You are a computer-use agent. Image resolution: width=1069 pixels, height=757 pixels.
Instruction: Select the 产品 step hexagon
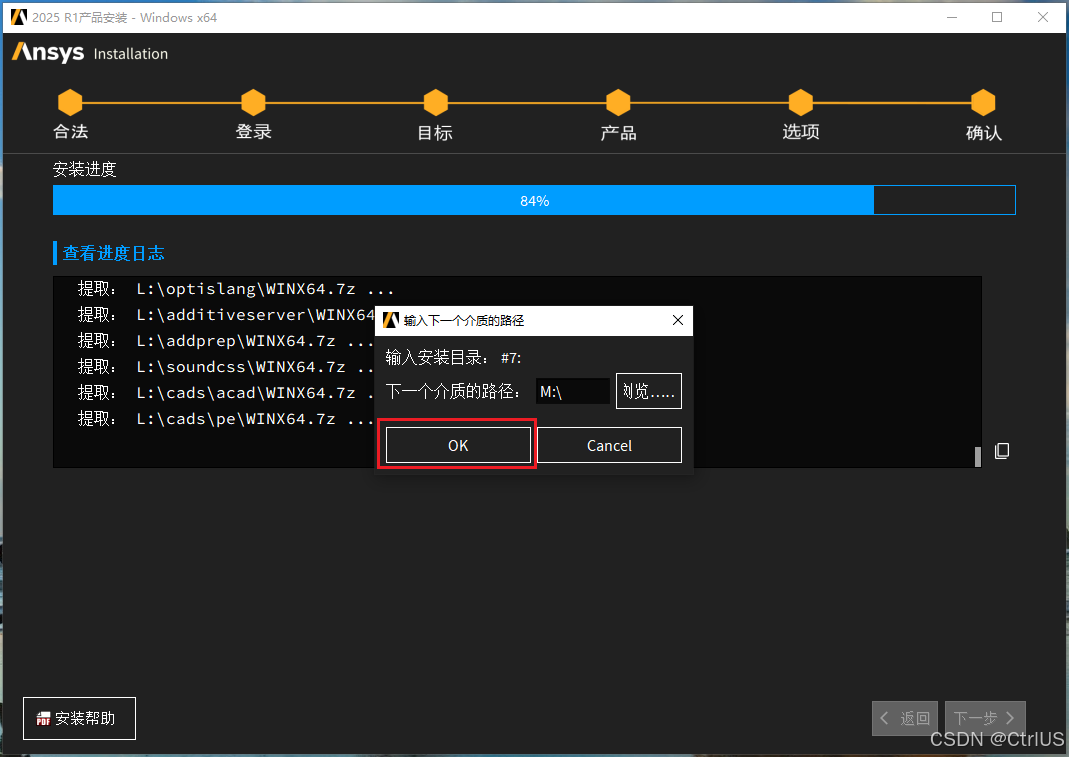coord(618,102)
